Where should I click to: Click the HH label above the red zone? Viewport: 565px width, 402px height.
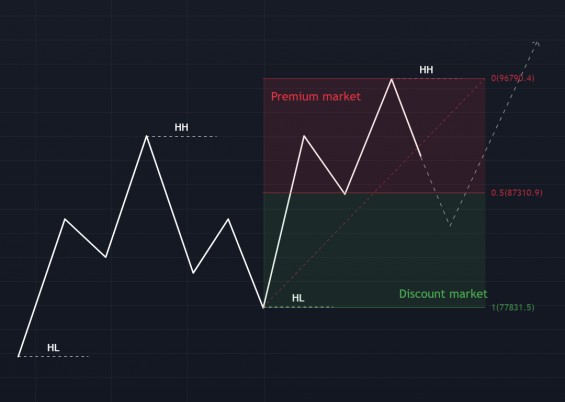(426, 70)
